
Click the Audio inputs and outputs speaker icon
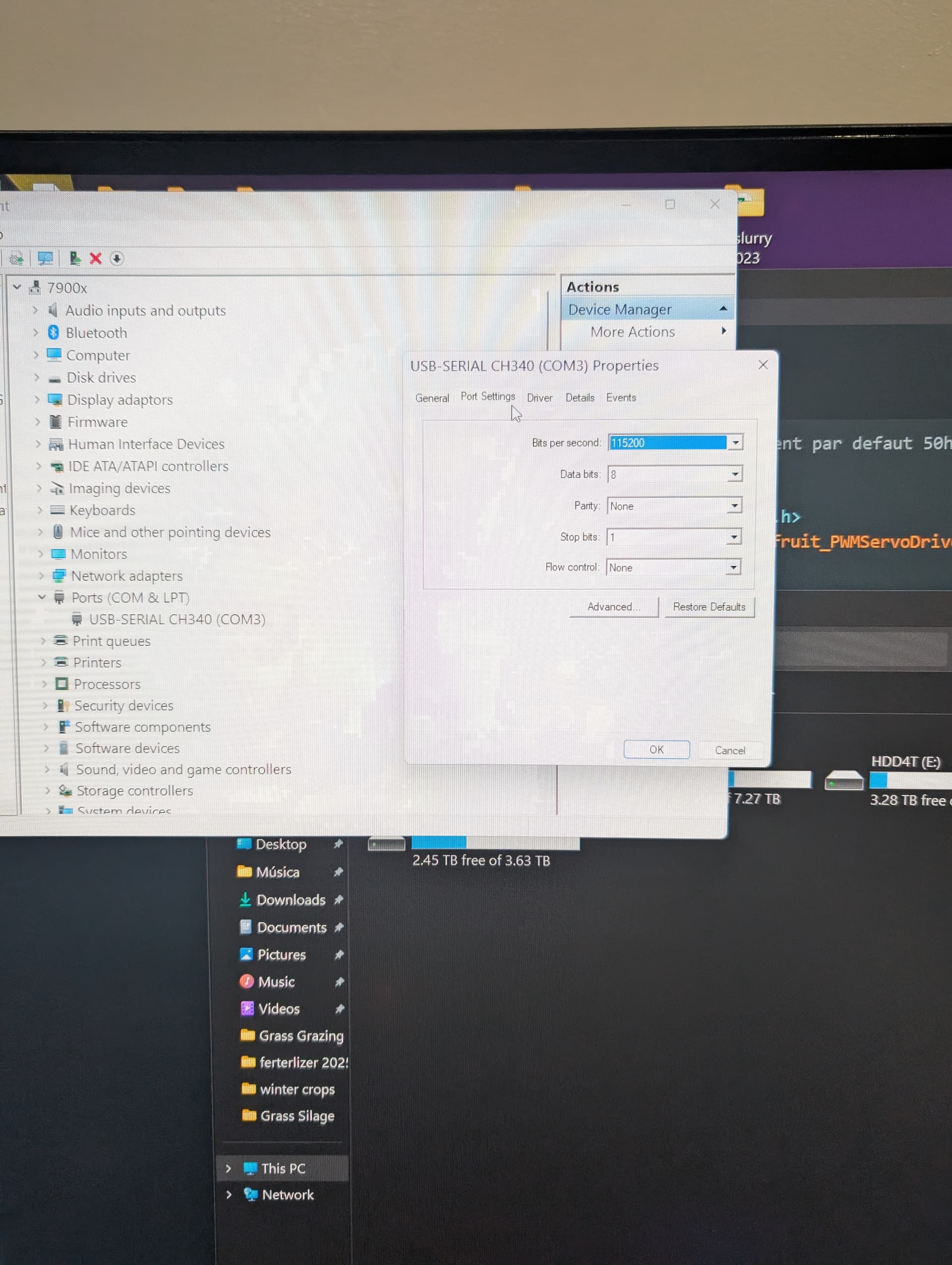point(53,310)
